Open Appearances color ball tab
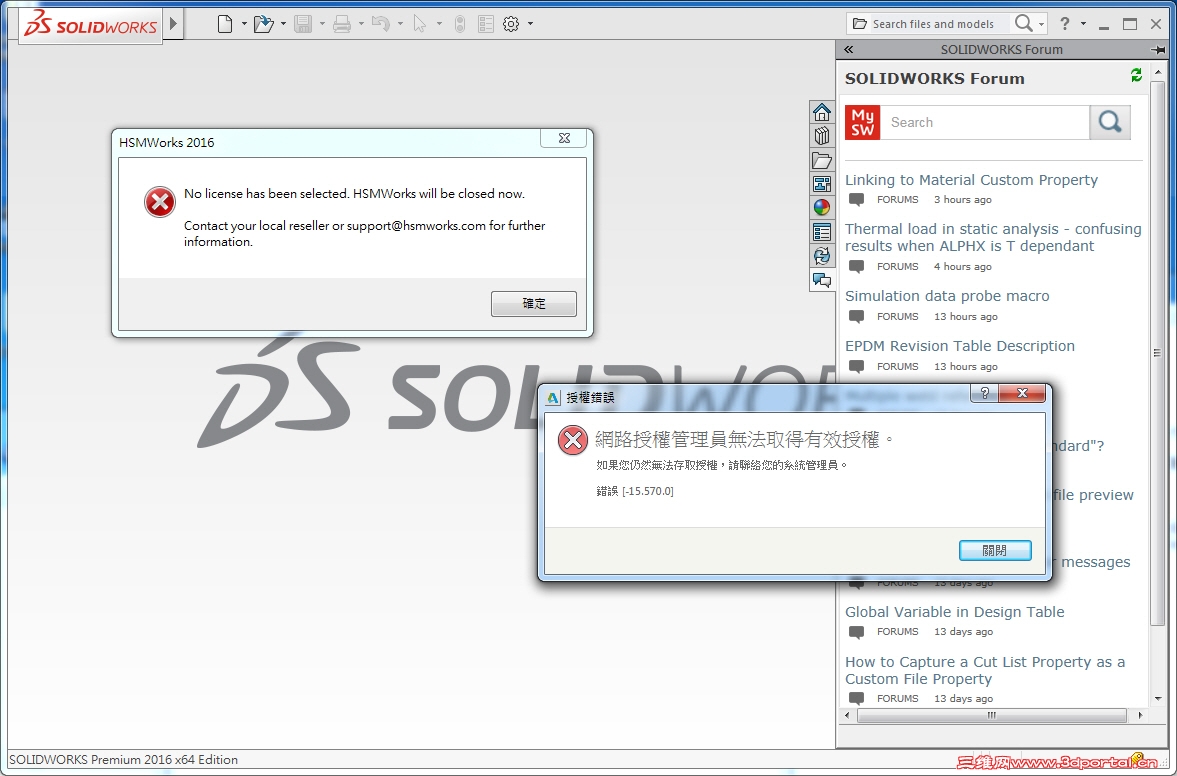 click(822, 208)
